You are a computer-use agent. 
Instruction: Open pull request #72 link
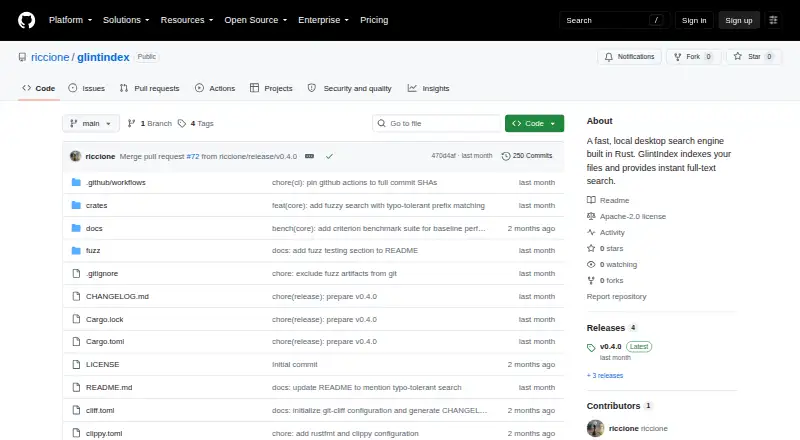click(x=193, y=156)
